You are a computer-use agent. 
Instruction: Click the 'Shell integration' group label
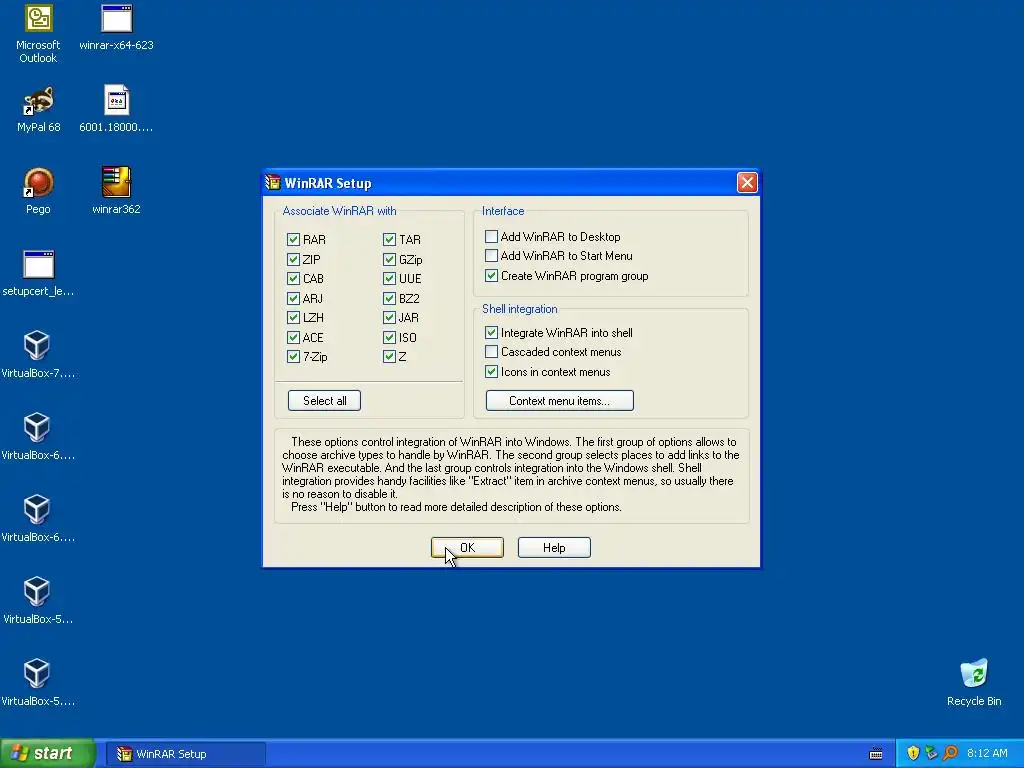[x=520, y=309]
